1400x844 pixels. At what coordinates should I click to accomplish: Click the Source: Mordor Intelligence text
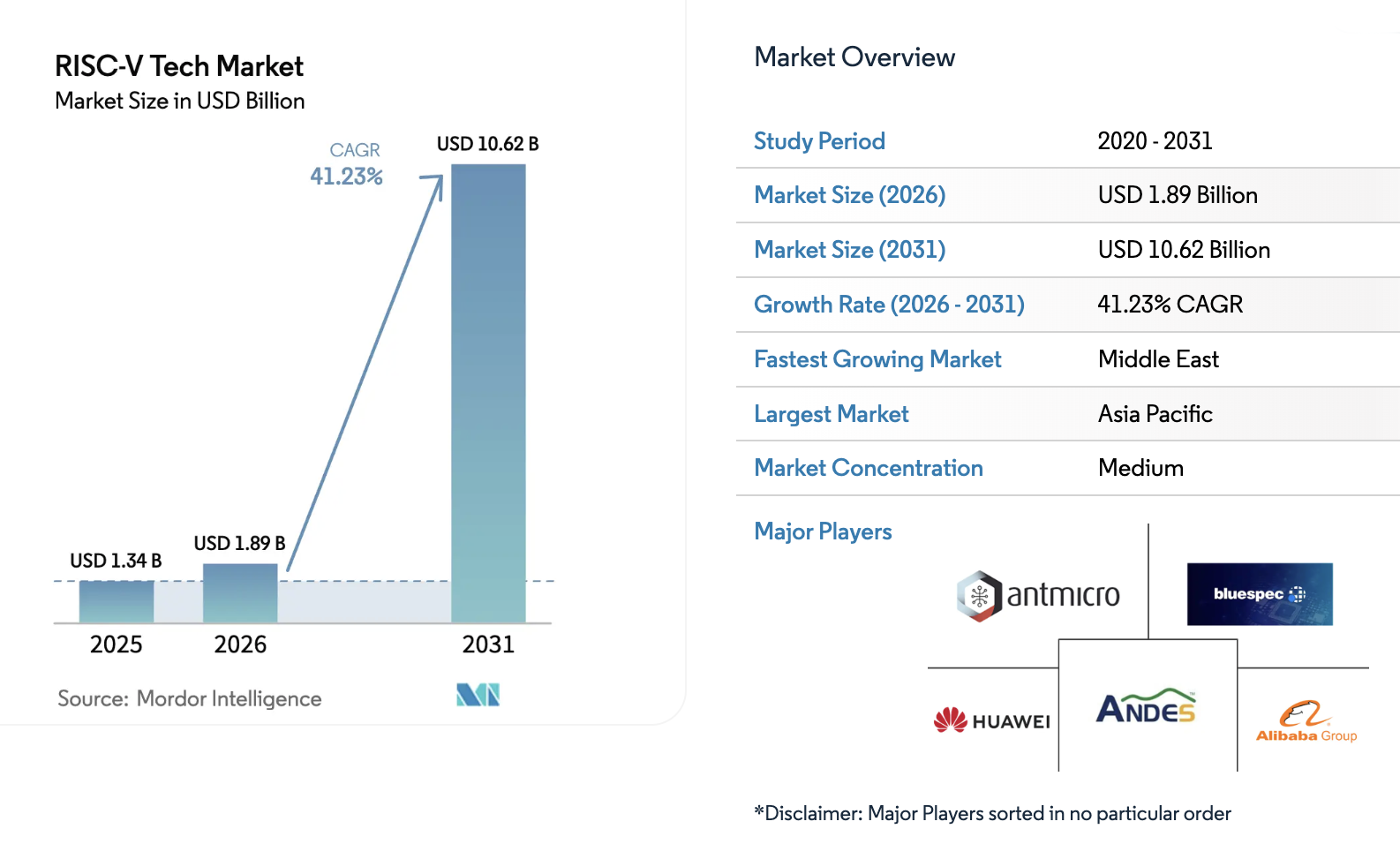(190, 698)
